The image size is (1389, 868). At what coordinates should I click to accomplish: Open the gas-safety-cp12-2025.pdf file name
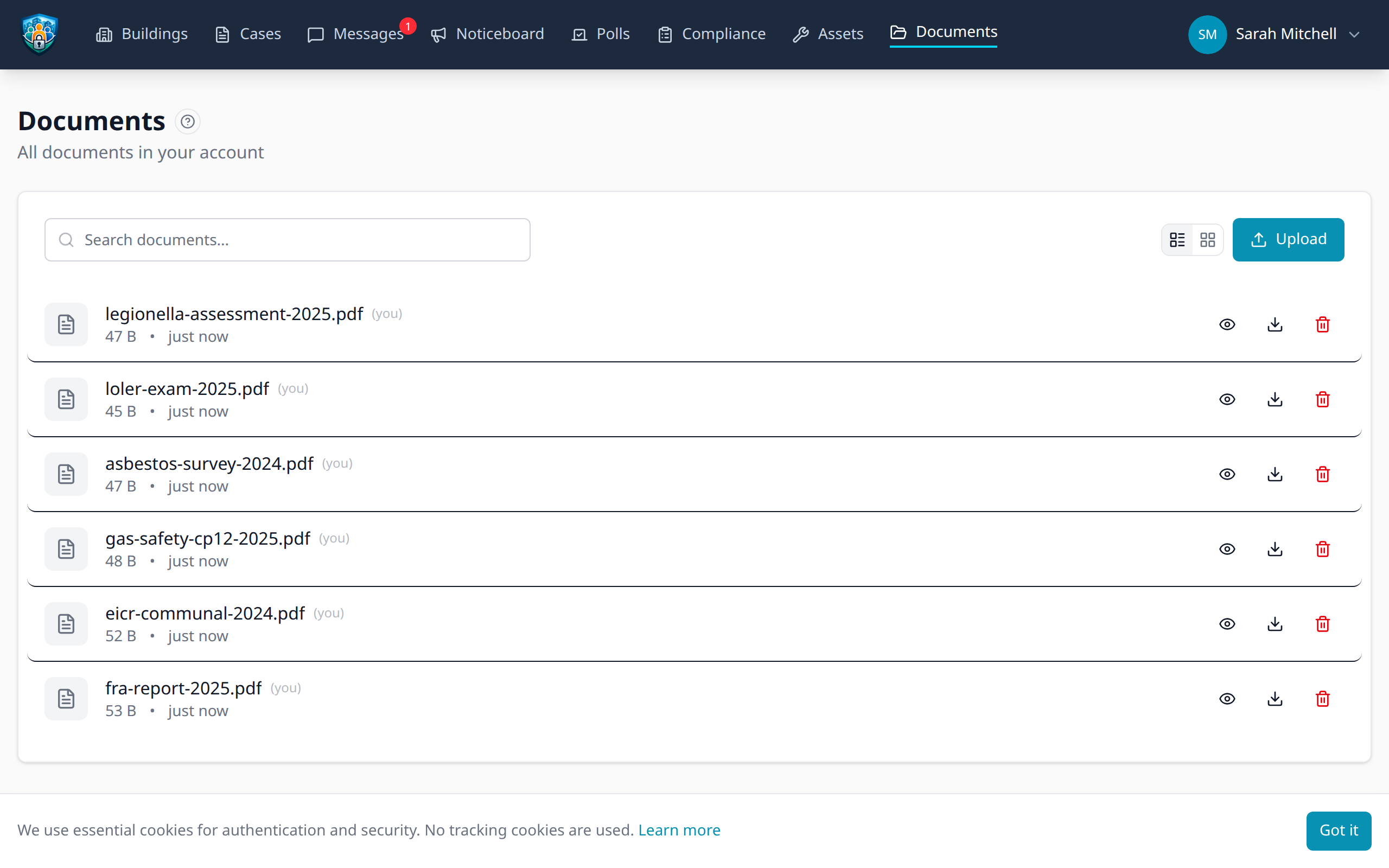click(x=208, y=539)
